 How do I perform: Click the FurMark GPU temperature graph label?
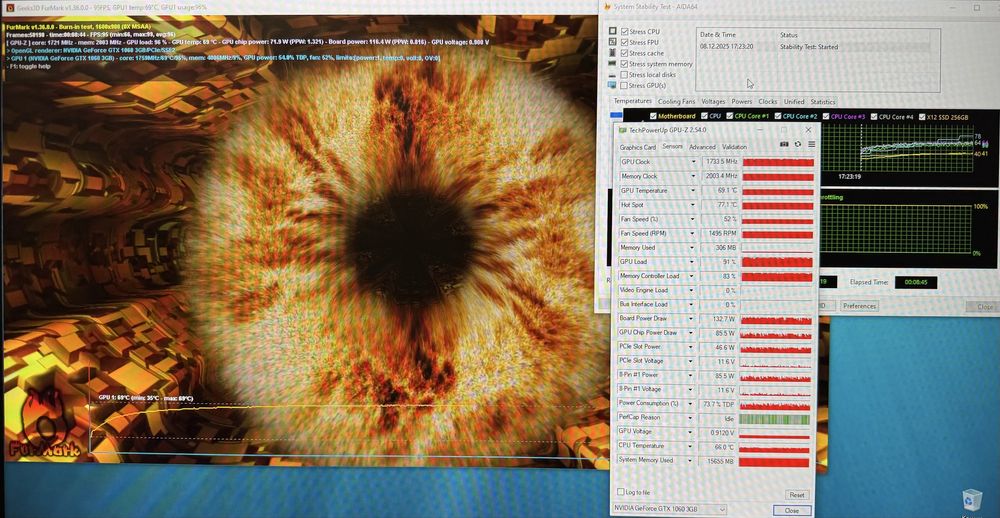pyautogui.click(x=145, y=398)
